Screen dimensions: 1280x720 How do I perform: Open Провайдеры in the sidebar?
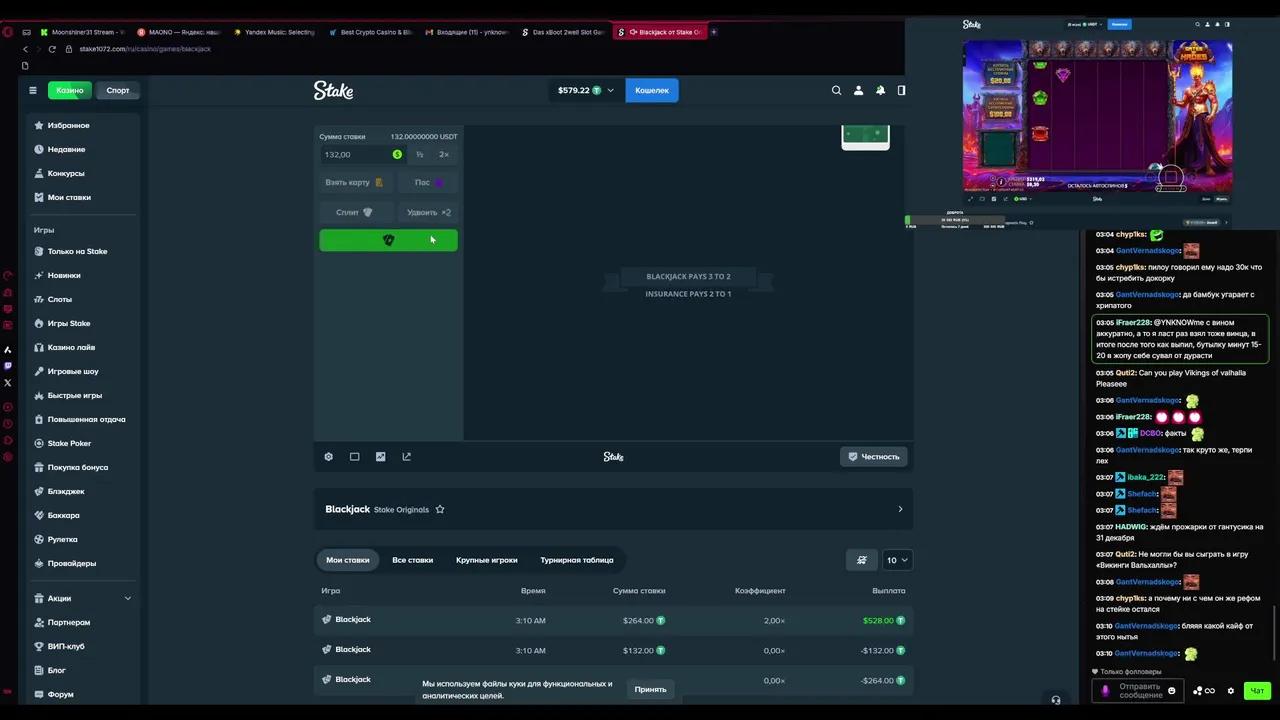pyautogui.click(x=81, y=564)
